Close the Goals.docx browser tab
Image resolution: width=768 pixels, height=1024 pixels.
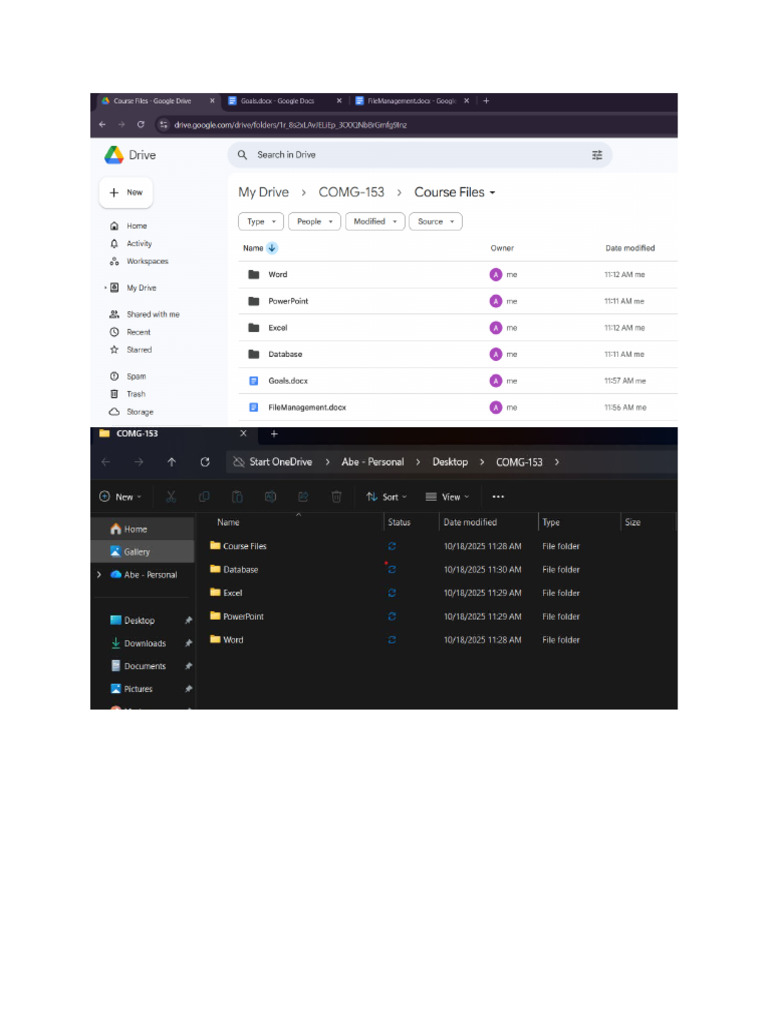click(x=339, y=101)
